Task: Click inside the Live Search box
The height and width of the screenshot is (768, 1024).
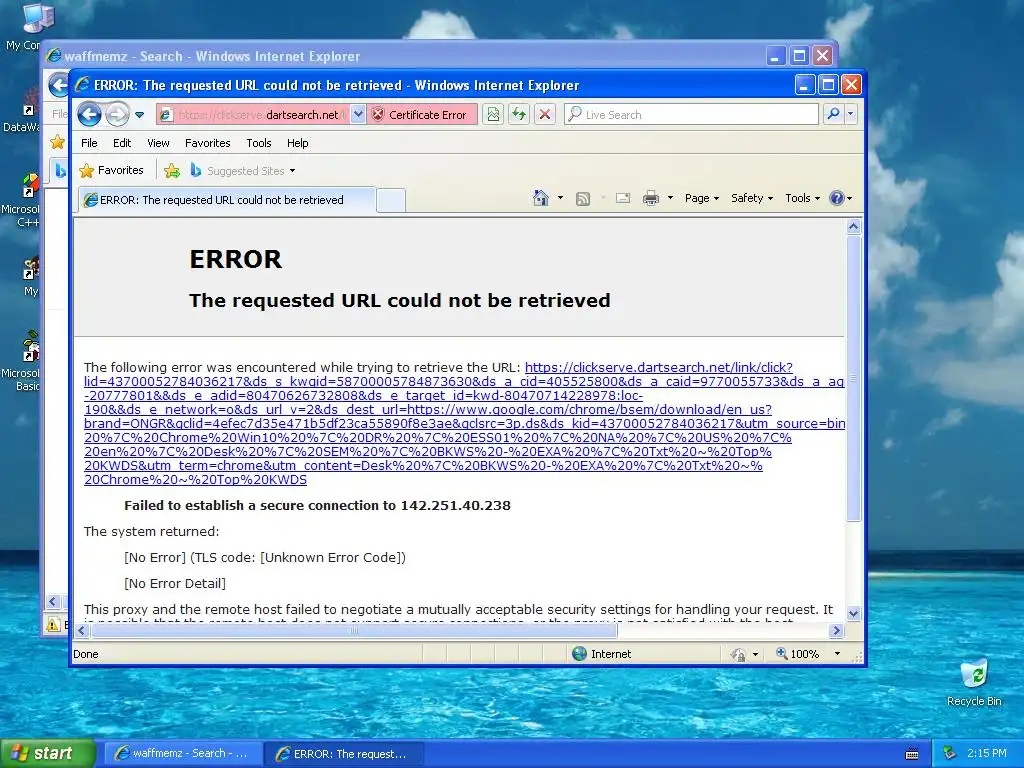Action: click(x=691, y=114)
